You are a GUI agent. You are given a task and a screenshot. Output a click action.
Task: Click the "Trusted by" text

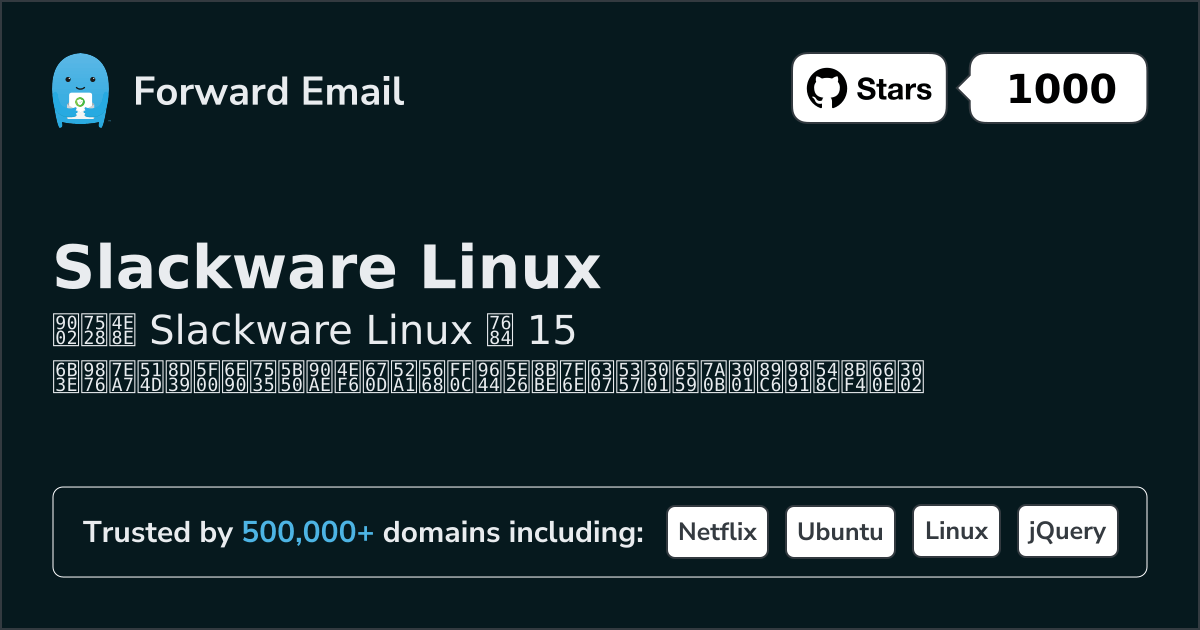157,533
